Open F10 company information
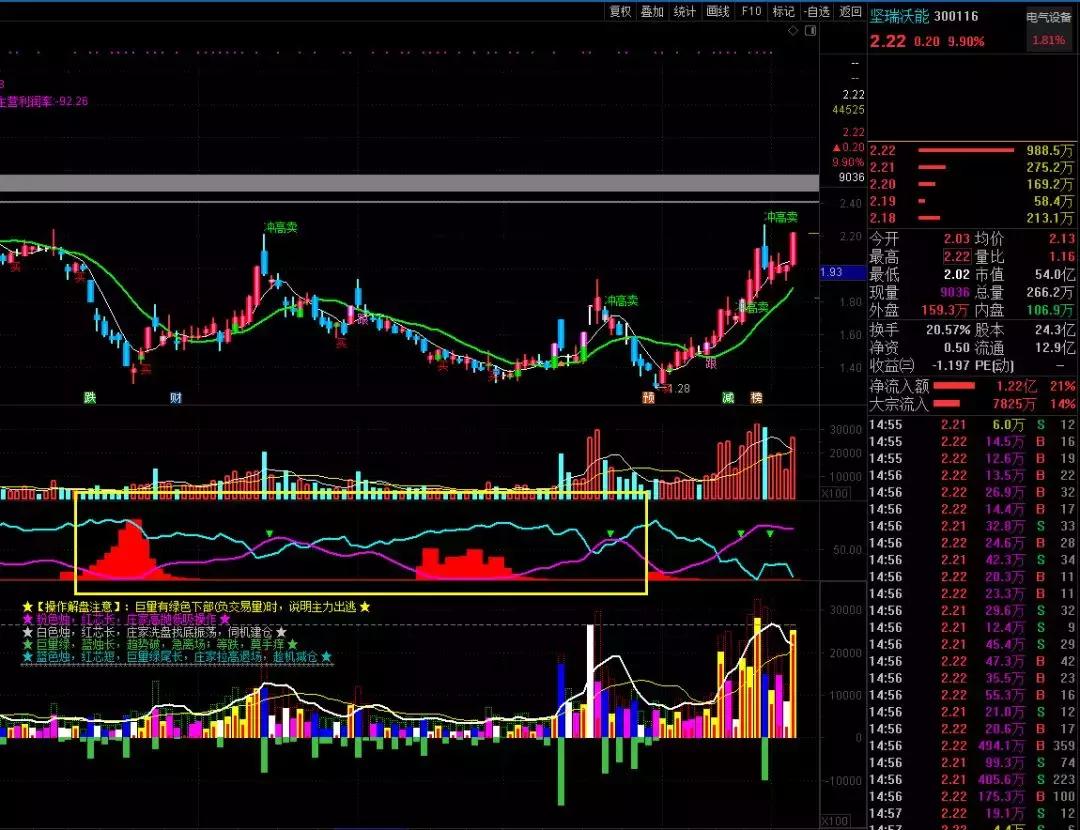Image resolution: width=1080 pixels, height=830 pixels. click(x=751, y=11)
